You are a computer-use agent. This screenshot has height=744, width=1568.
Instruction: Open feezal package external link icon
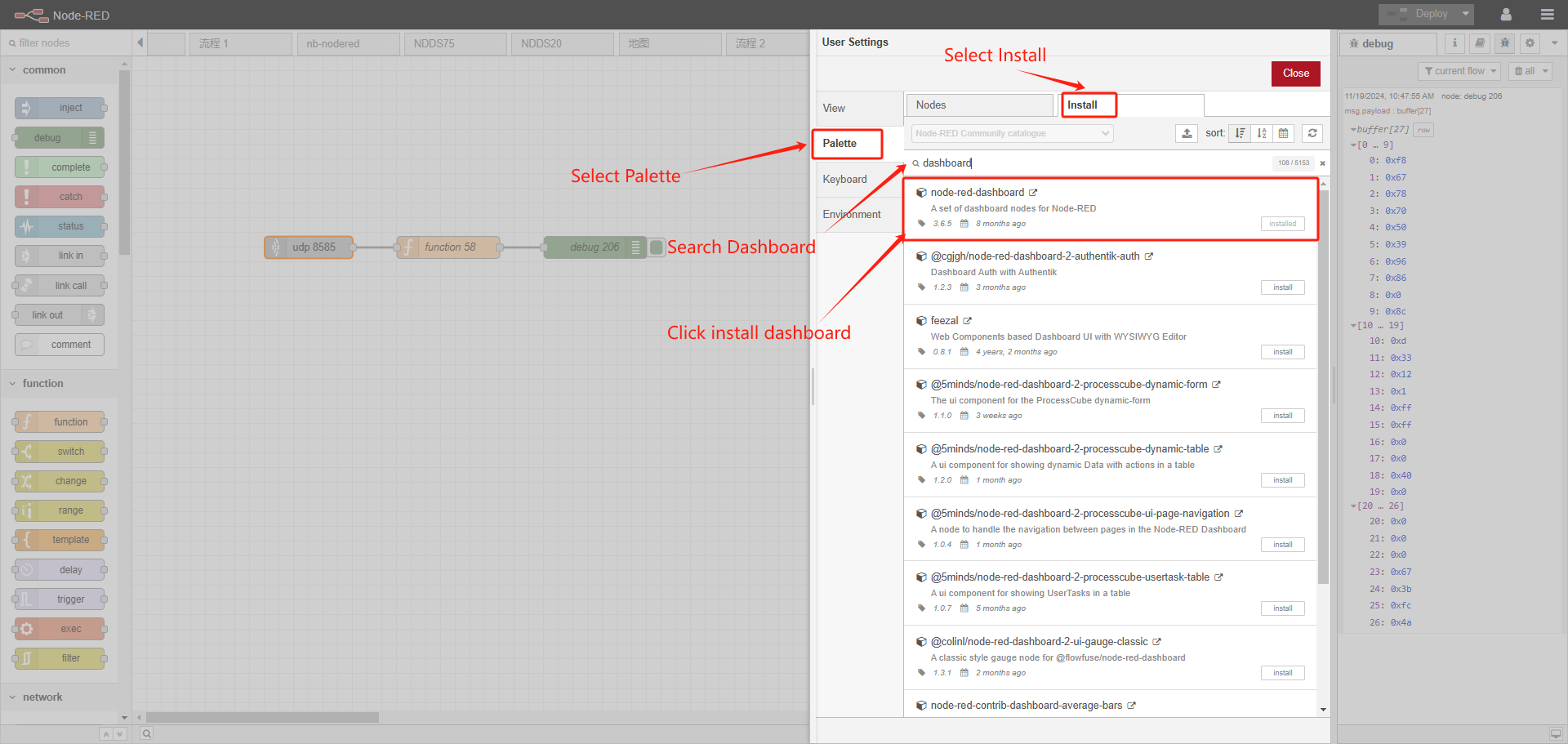[968, 321]
